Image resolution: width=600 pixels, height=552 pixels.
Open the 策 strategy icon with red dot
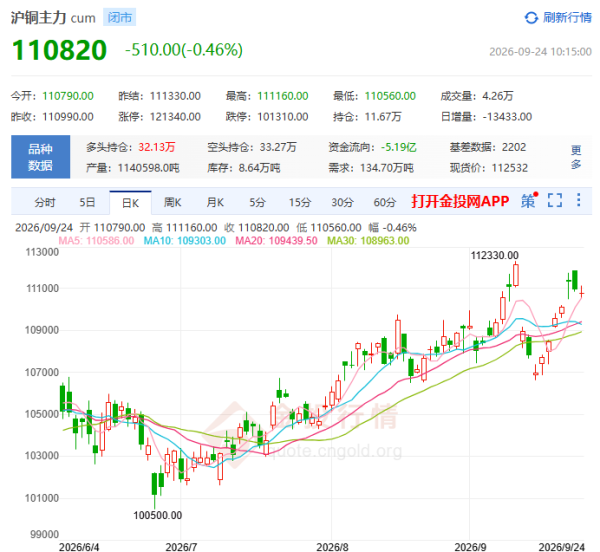coord(529,200)
